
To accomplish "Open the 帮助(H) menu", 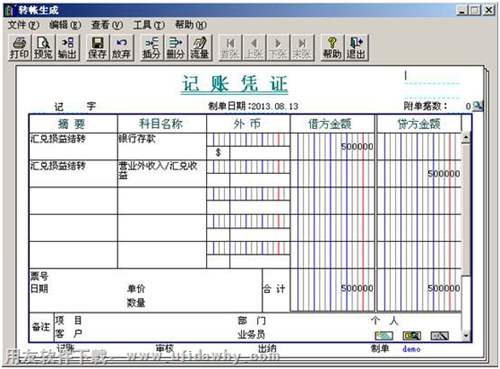I will (191, 25).
